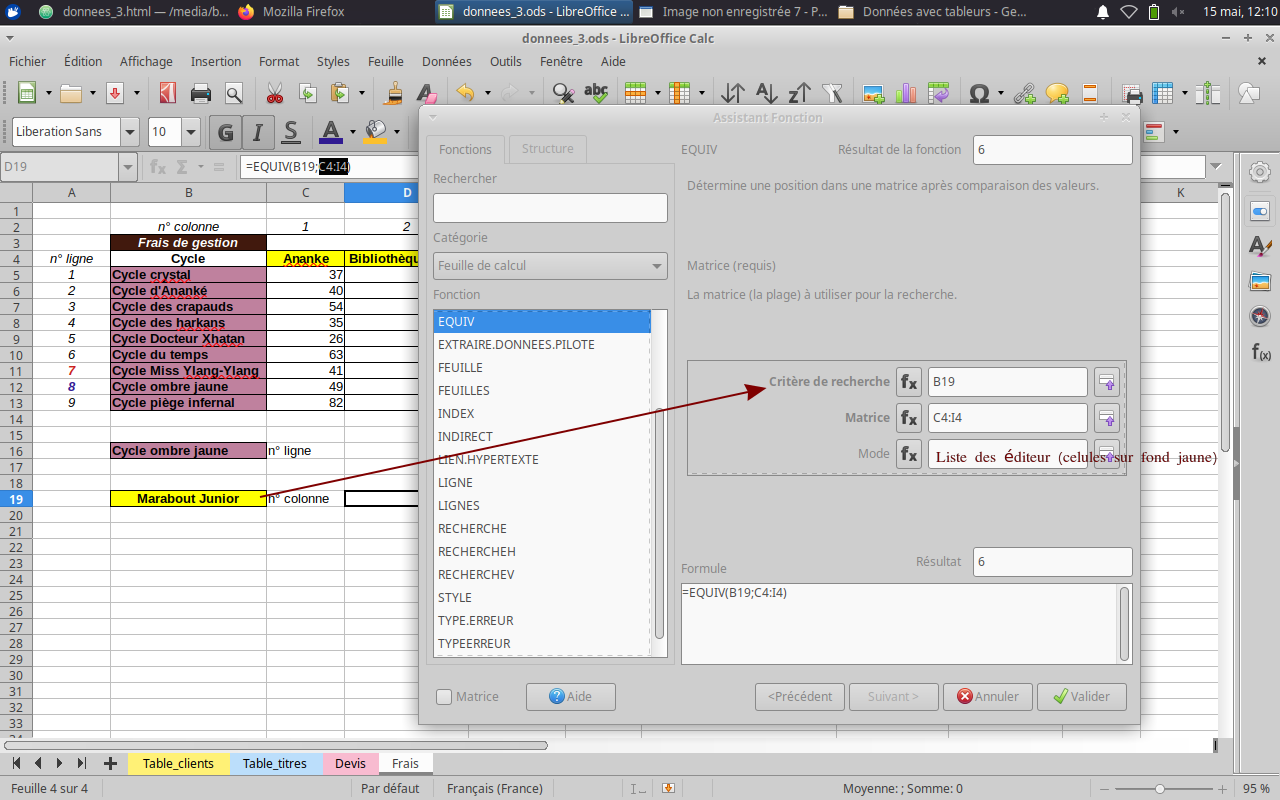Click the Print icon in the toolbar
The width and height of the screenshot is (1280, 800).
tap(201, 94)
